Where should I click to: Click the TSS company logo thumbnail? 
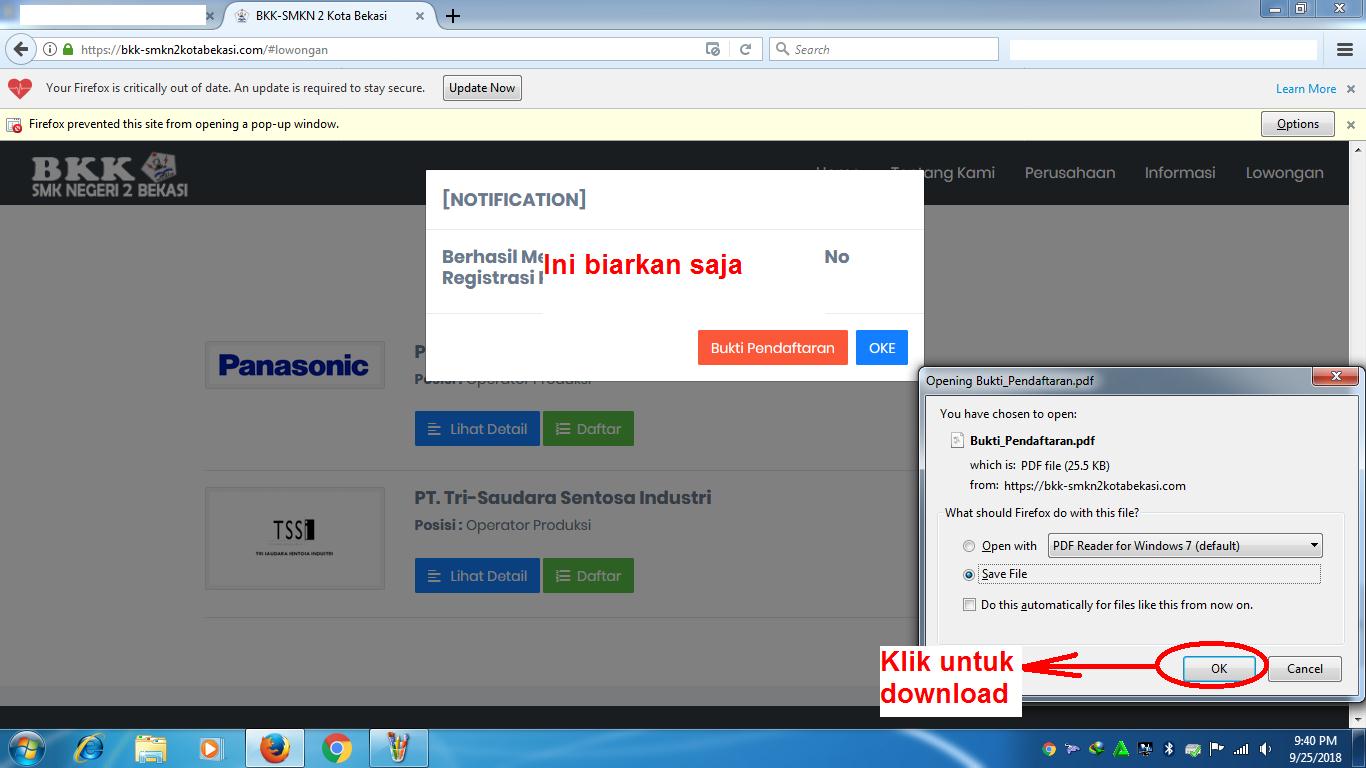pyautogui.click(x=295, y=538)
